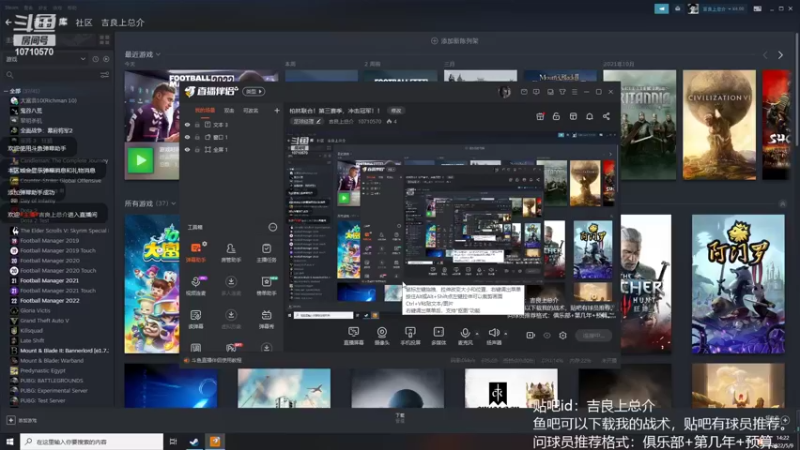The height and width of the screenshot is (450, 800).
Task: Click the calendar gift icon with red dot
Action: 540,116
